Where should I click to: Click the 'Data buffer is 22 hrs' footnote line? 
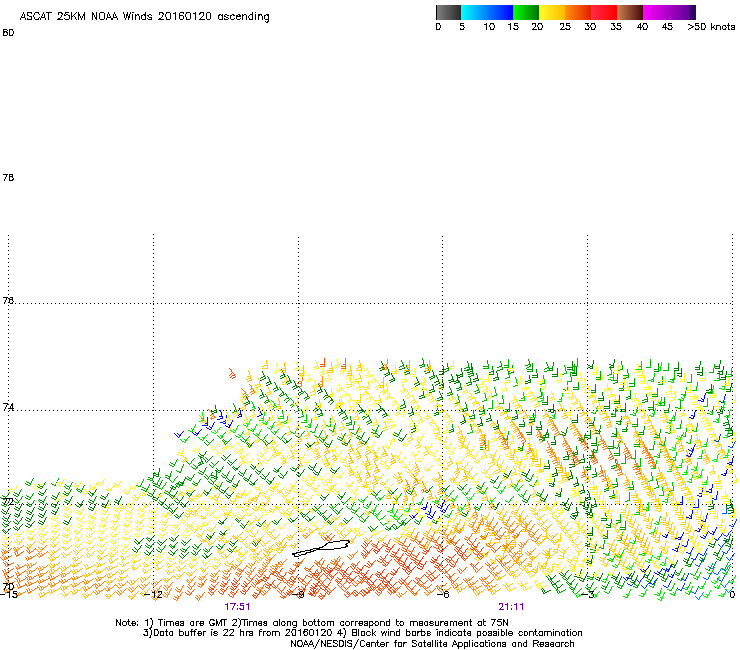(362, 633)
